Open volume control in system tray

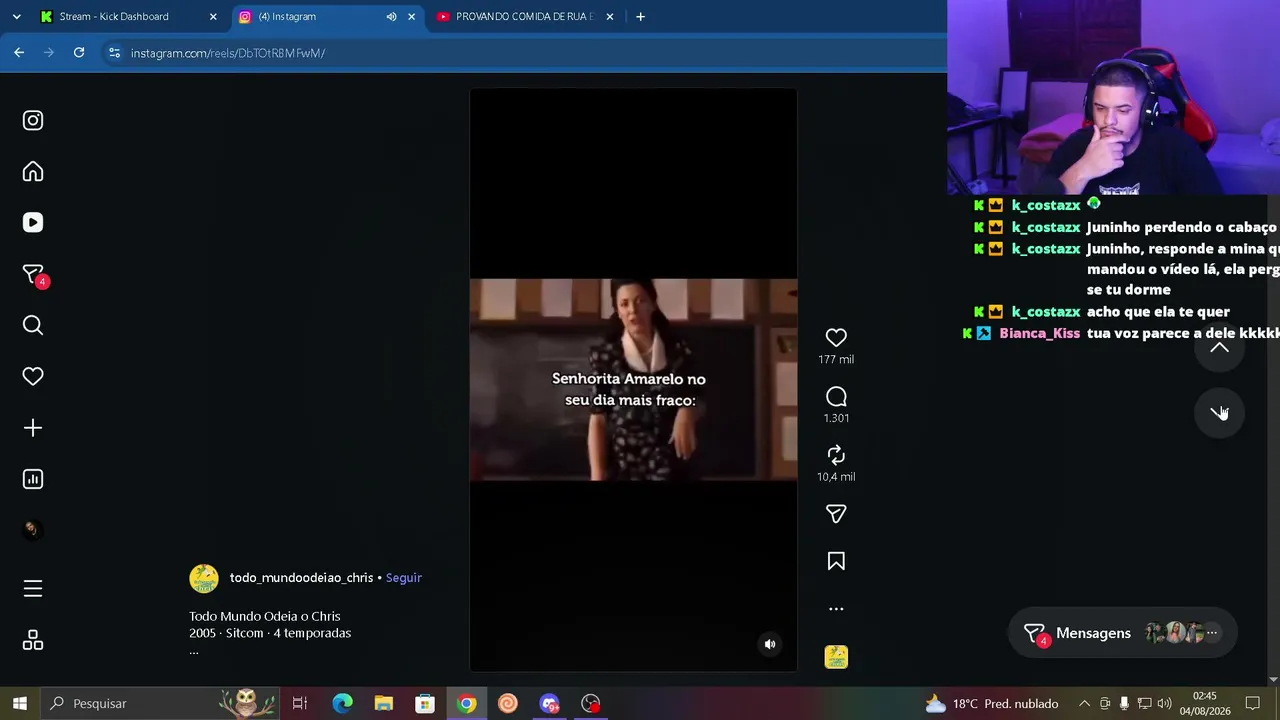click(x=1164, y=704)
